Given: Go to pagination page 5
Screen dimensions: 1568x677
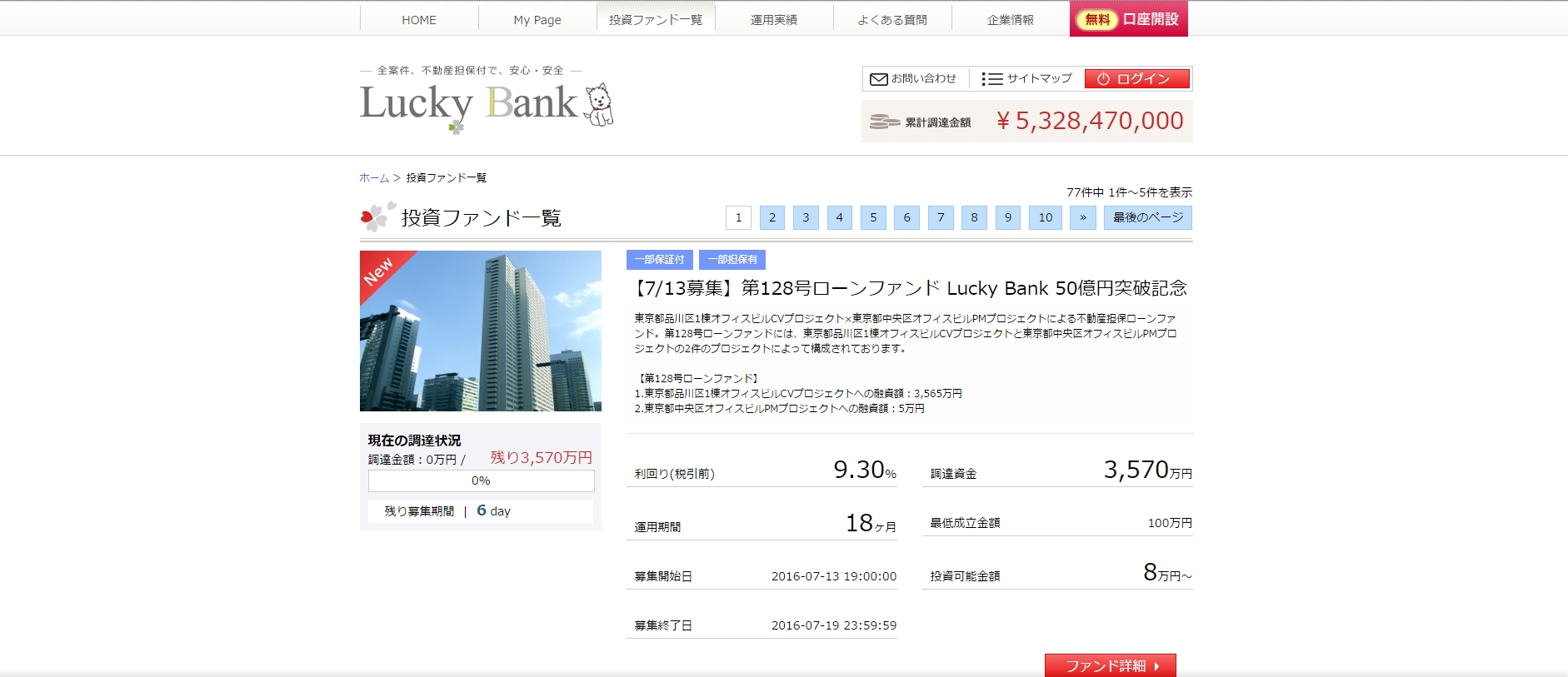Looking at the screenshot, I should (873, 217).
